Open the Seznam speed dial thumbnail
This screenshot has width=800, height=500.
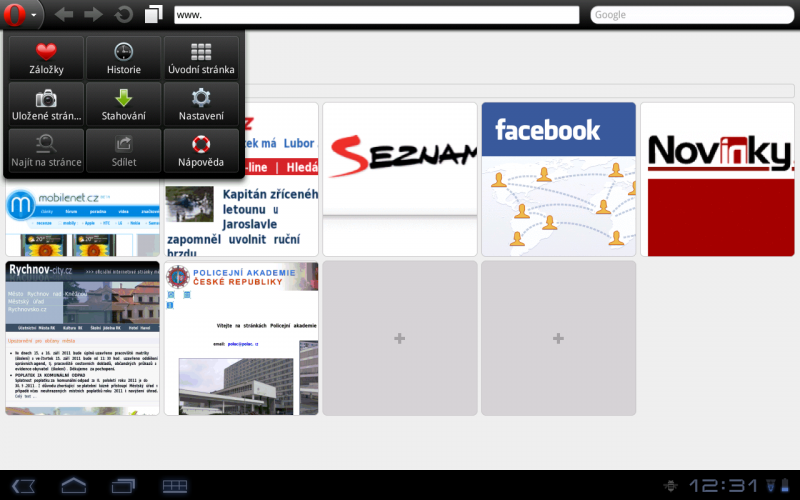click(399, 178)
